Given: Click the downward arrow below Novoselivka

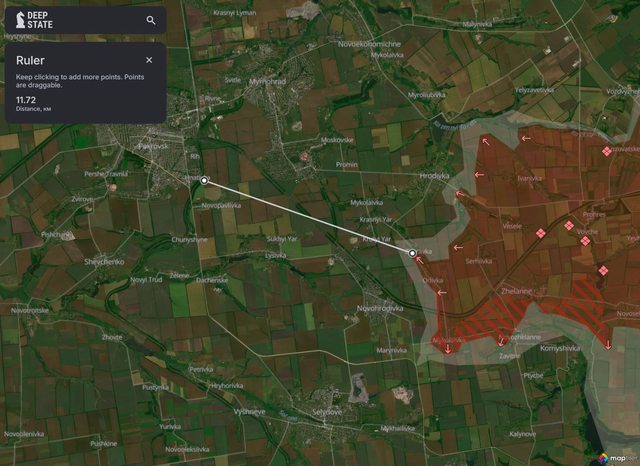Looking at the screenshot, I should pyautogui.click(x=608, y=345).
